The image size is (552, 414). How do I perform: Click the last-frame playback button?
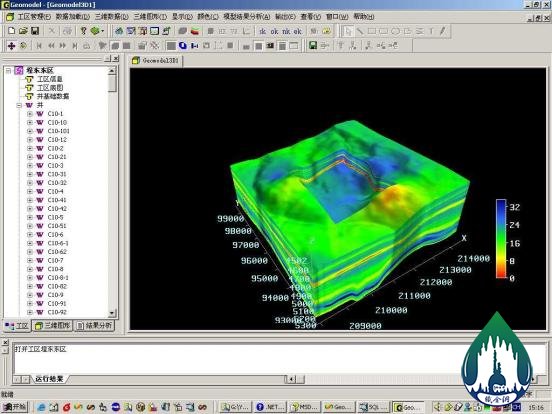pyautogui.click(x=75, y=46)
